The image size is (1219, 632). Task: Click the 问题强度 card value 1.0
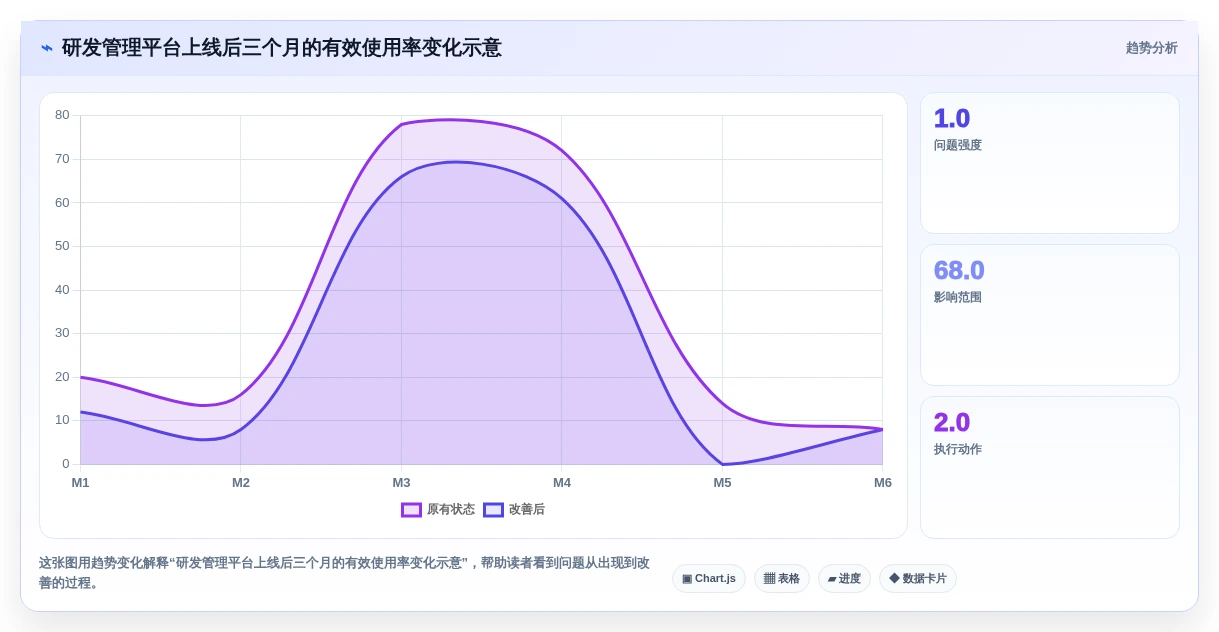coord(952,118)
